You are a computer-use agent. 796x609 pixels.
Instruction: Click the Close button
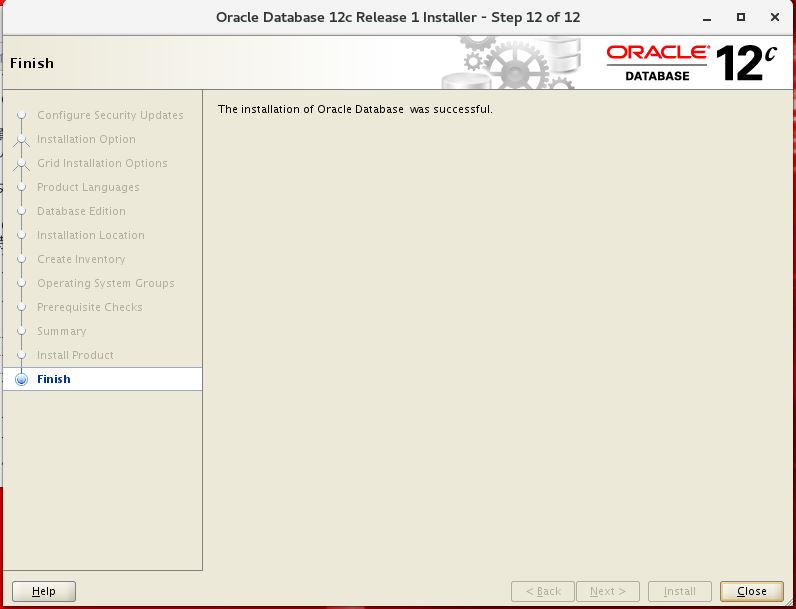tap(751, 591)
